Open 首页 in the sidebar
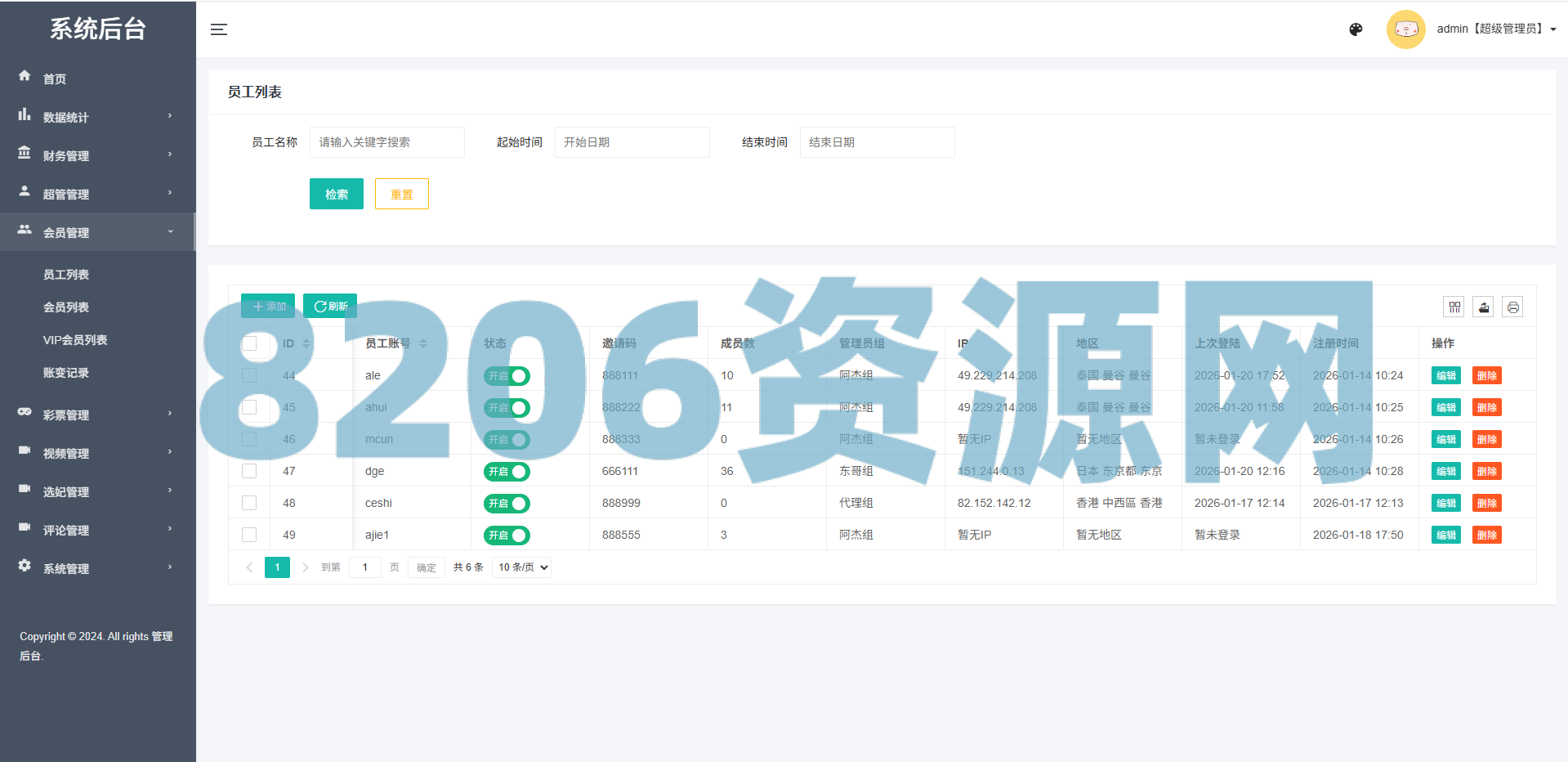1568x762 pixels. pos(55,79)
